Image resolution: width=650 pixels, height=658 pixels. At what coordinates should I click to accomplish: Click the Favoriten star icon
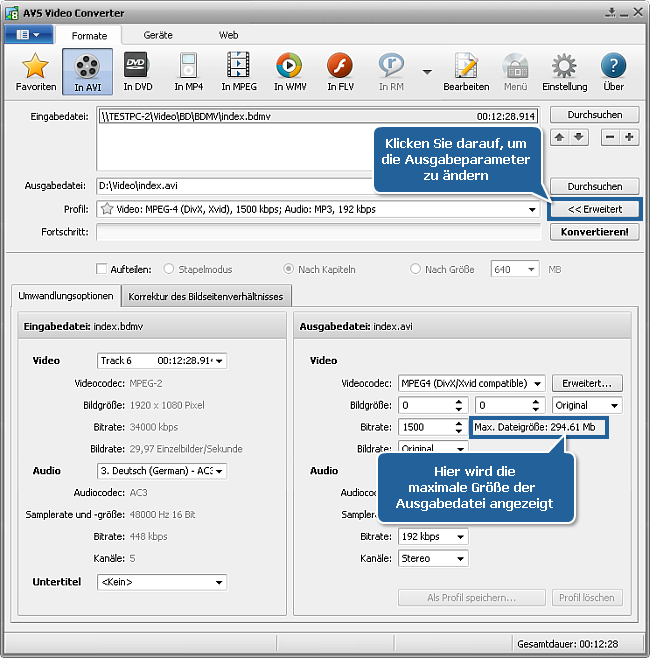pos(36,72)
